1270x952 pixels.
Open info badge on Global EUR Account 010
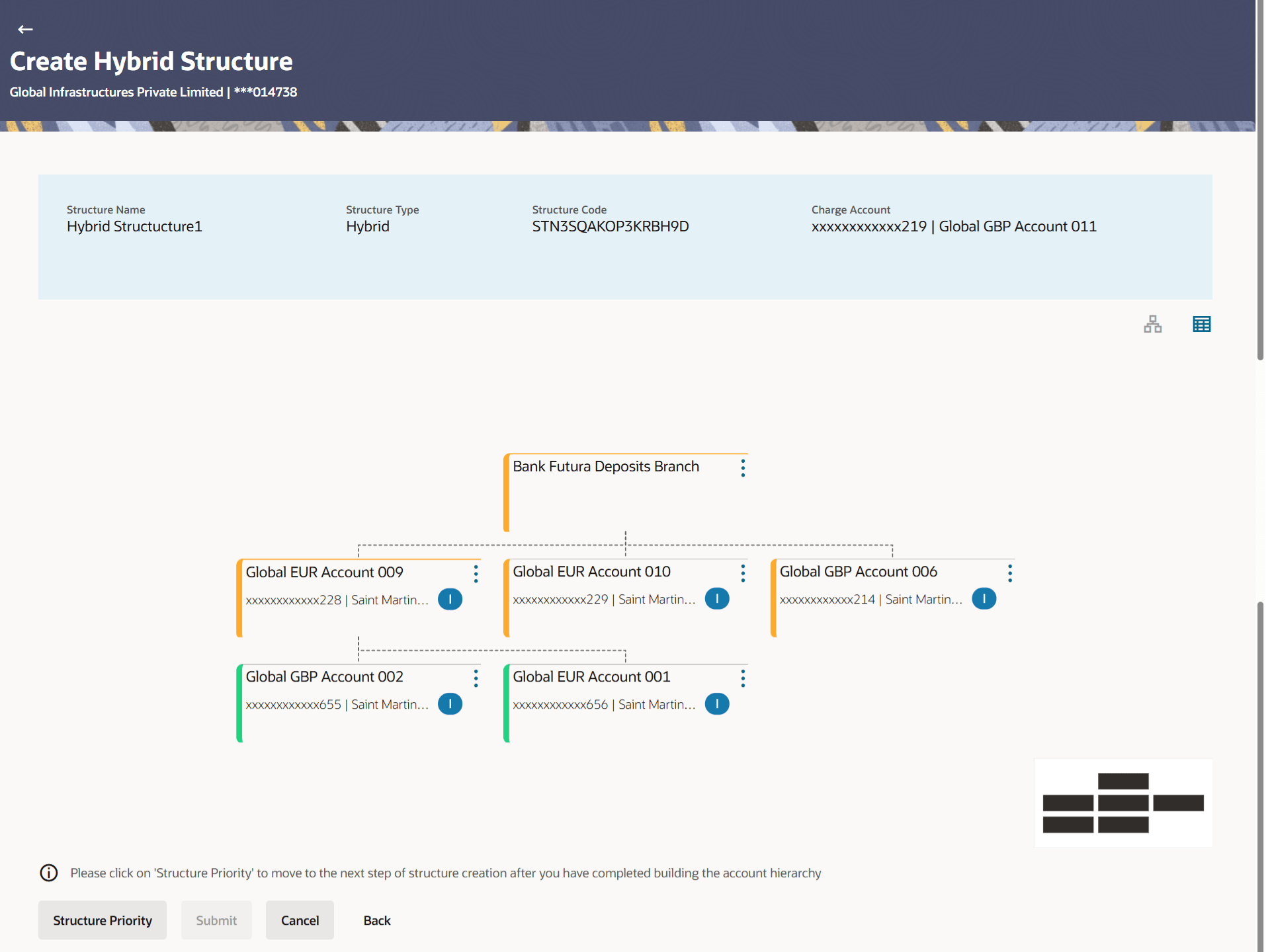(717, 599)
